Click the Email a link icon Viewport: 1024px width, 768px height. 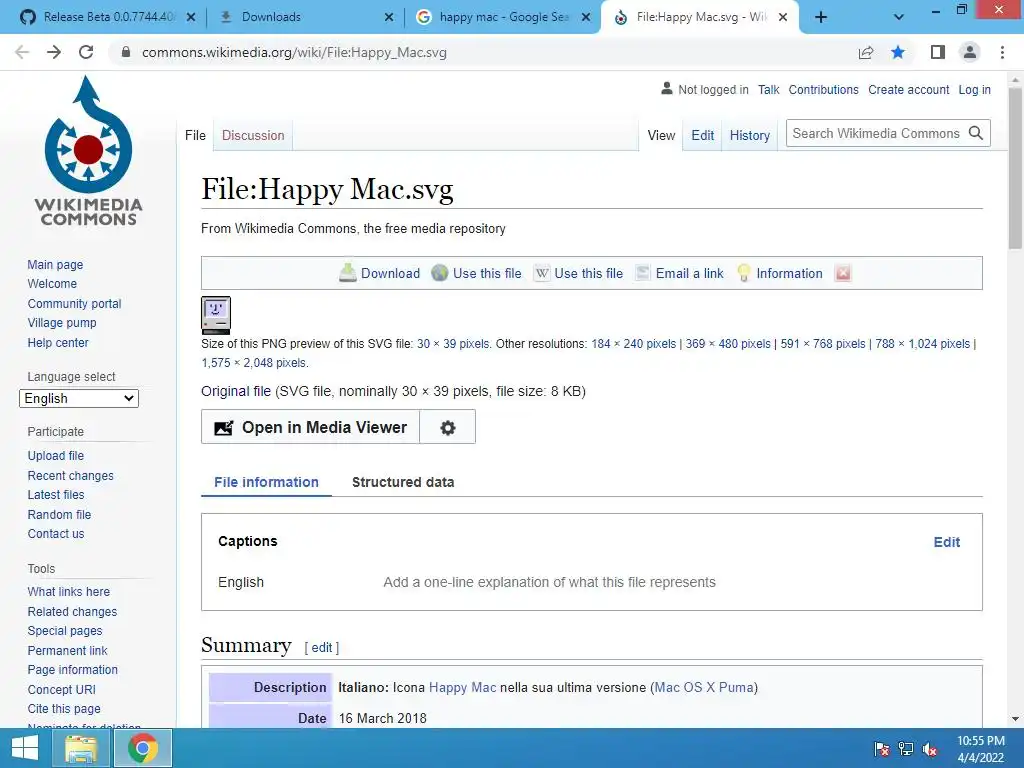pyautogui.click(x=643, y=273)
